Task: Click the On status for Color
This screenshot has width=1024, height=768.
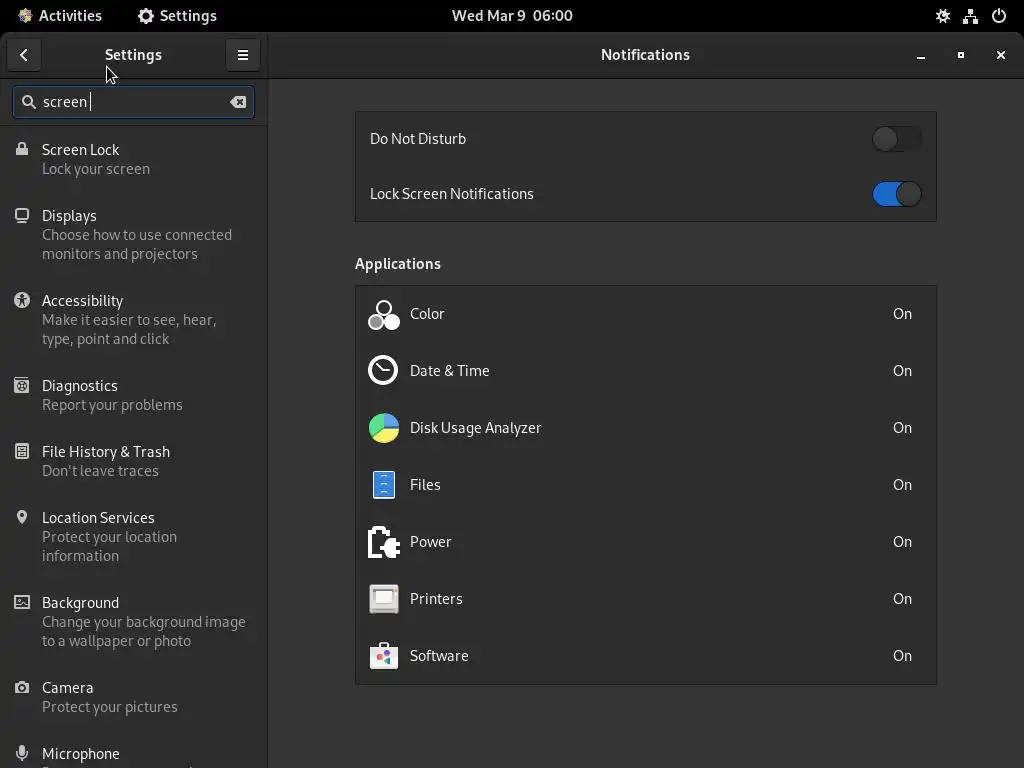Action: 902,314
